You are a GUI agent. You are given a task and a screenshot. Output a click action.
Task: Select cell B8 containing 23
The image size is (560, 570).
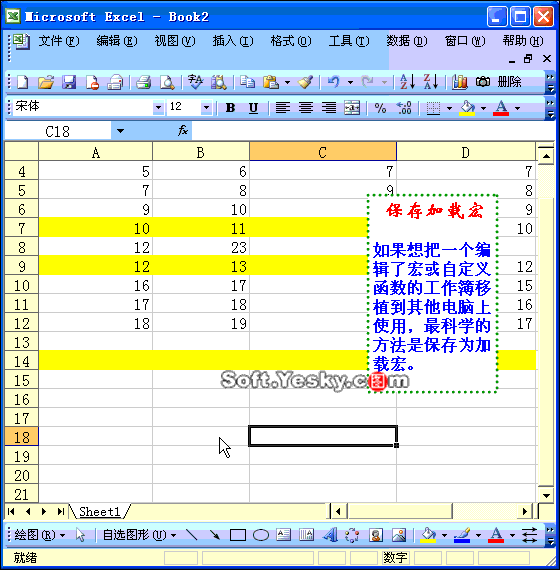201,247
